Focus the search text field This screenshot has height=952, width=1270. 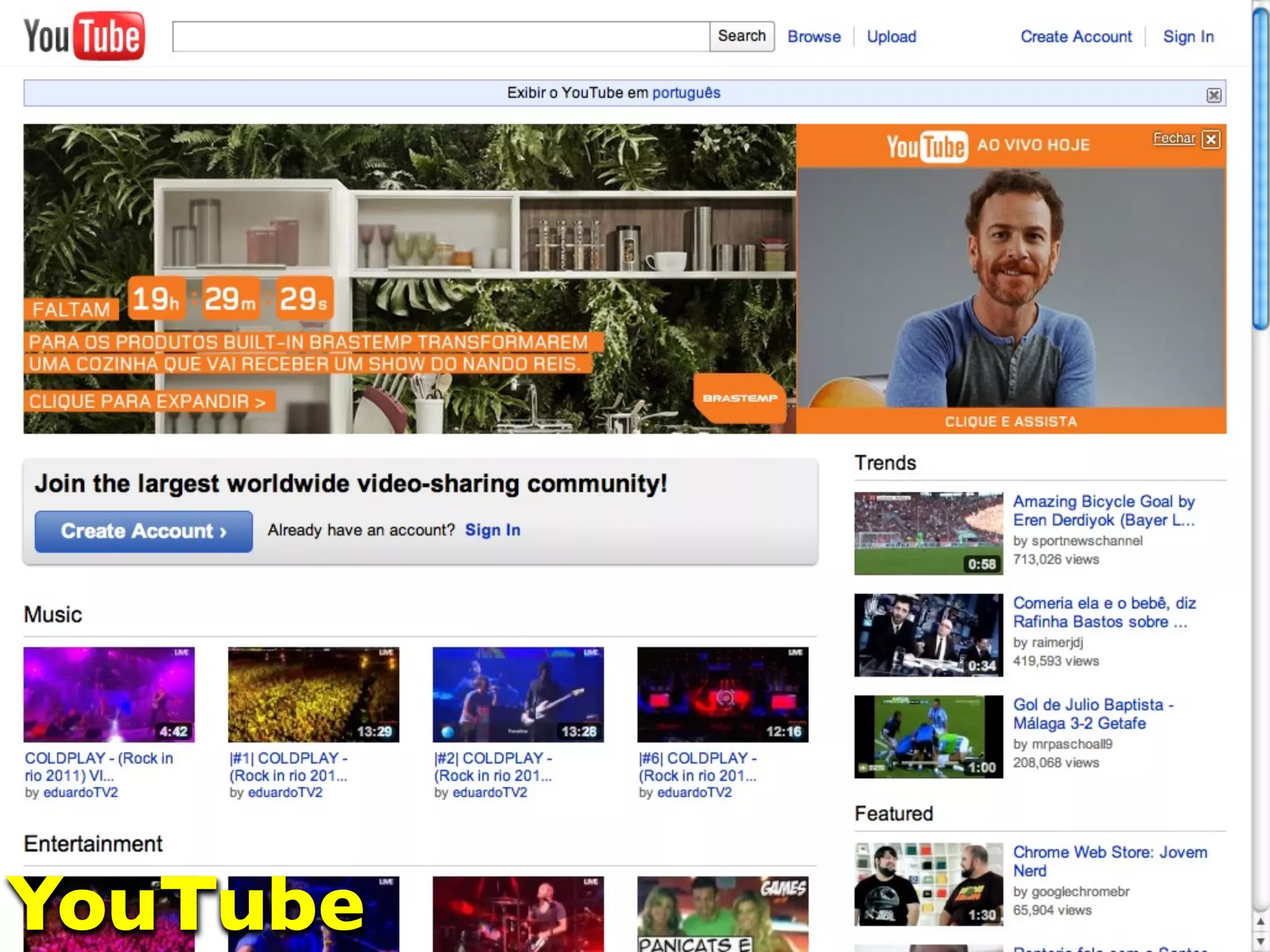tap(441, 37)
